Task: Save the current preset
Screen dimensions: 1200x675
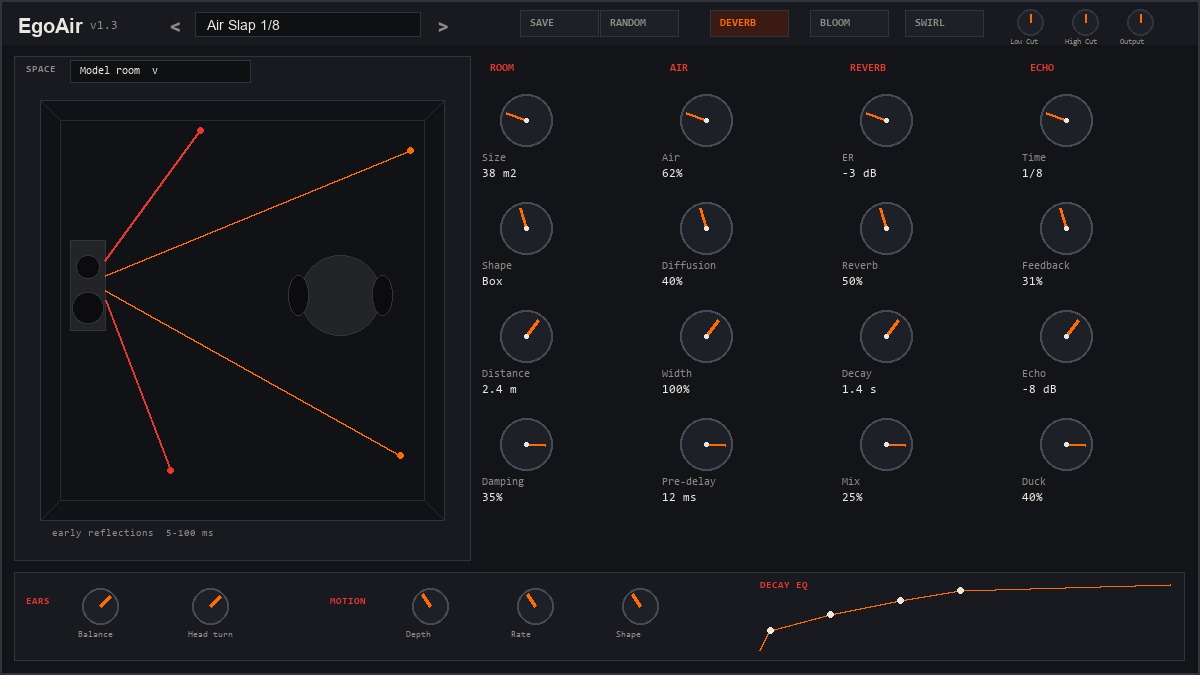Action: pyautogui.click(x=559, y=23)
